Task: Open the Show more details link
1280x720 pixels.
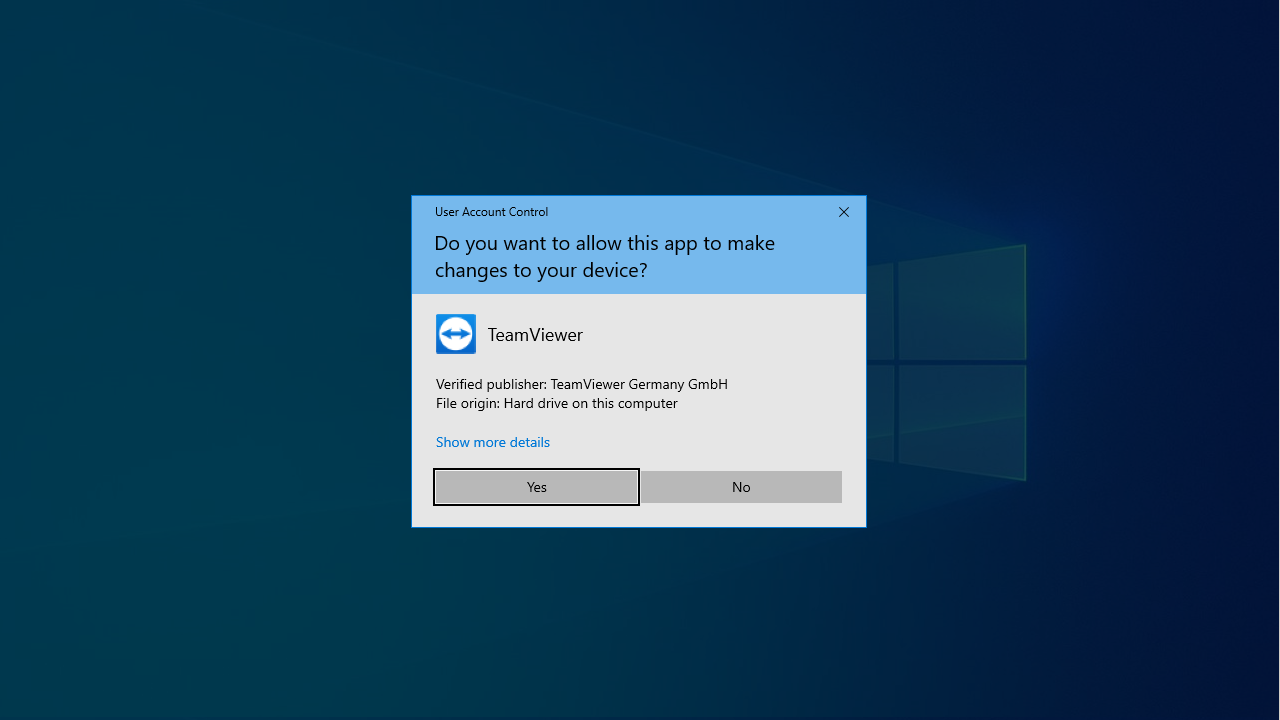Action: click(492, 442)
